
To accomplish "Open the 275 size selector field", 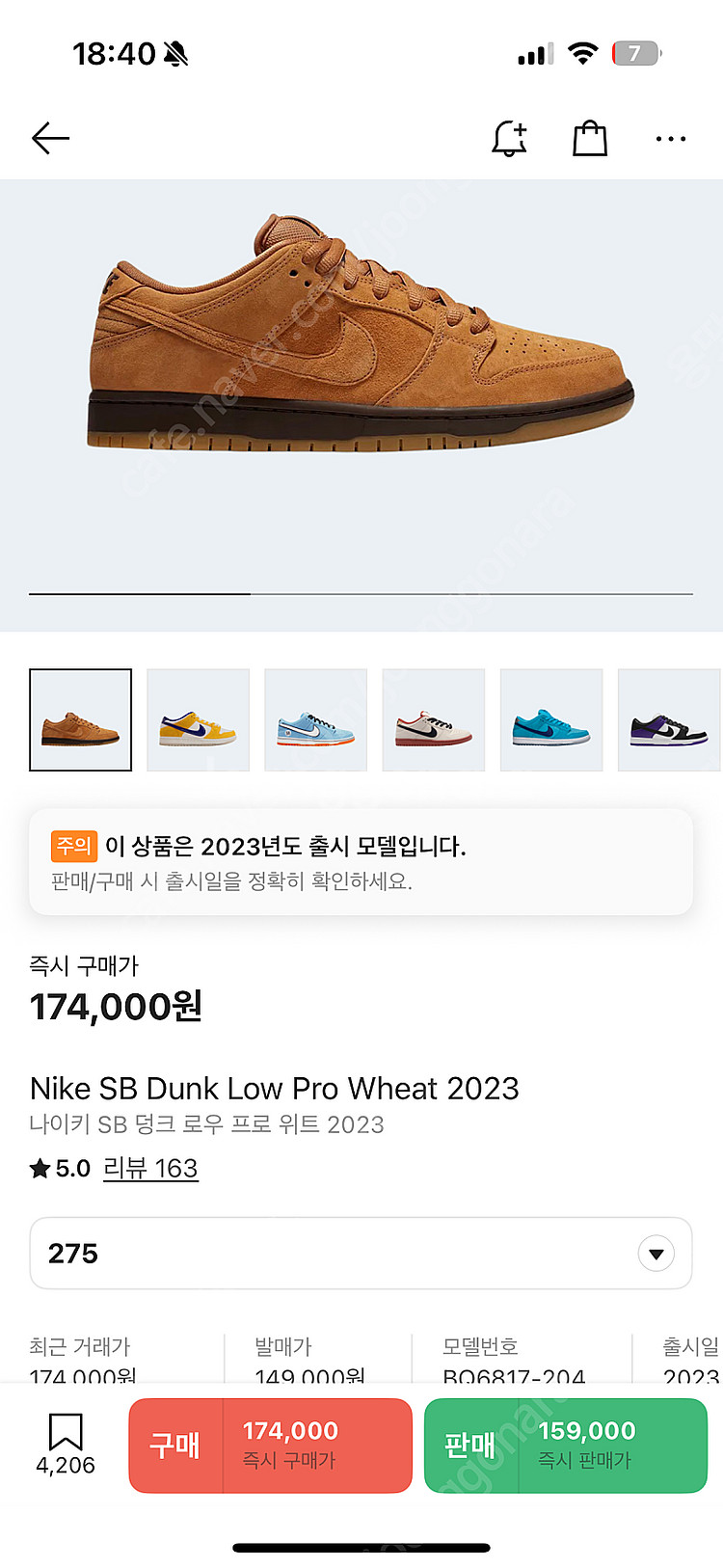I will (361, 1254).
